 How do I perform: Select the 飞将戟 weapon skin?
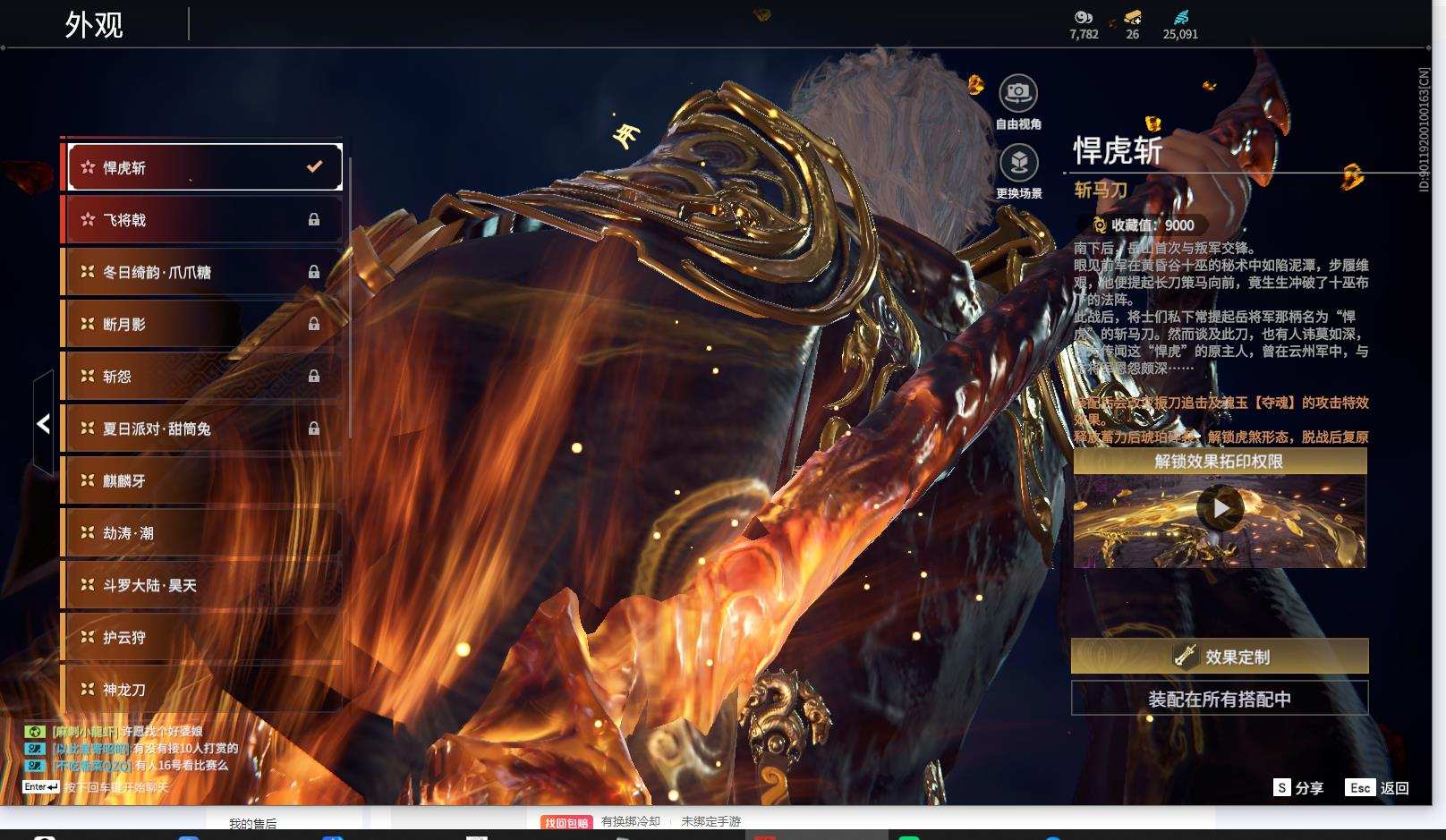(205, 219)
